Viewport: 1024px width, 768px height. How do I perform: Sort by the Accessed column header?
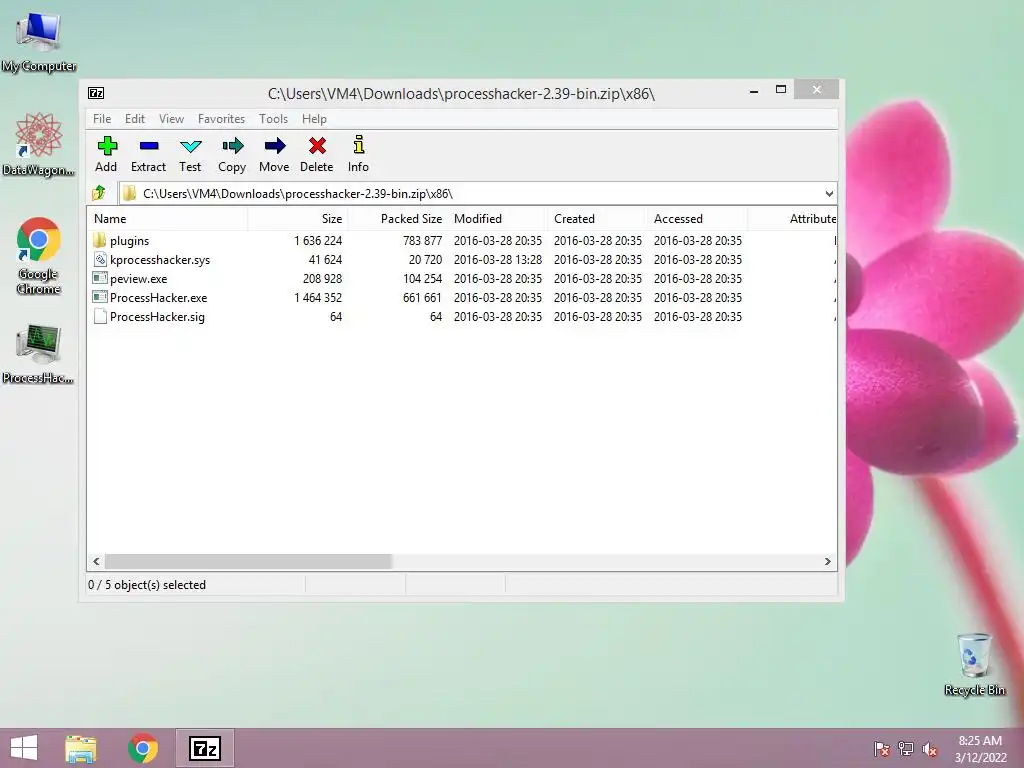697,219
